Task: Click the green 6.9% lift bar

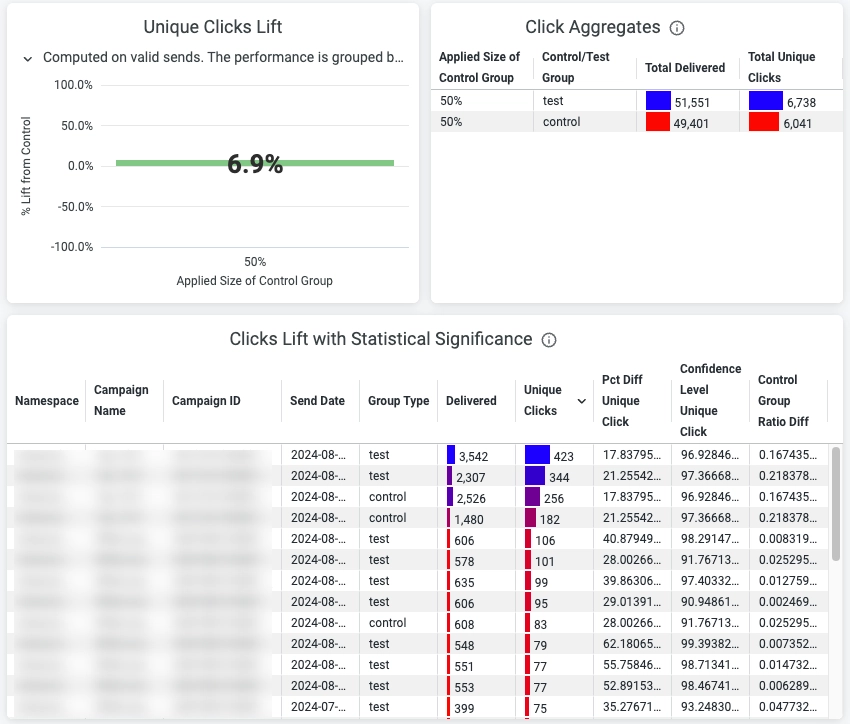Action: coord(255,163)
